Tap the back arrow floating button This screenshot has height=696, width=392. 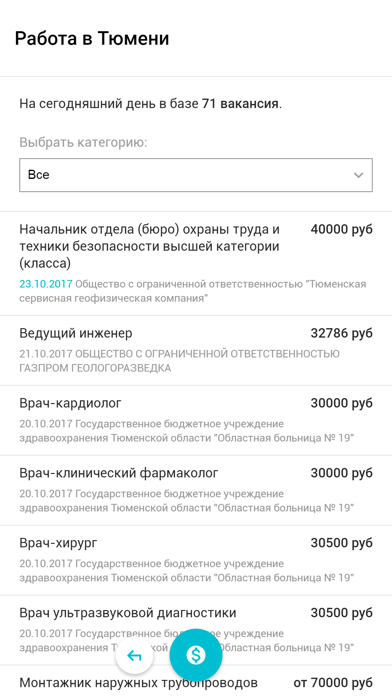[134, 655]
